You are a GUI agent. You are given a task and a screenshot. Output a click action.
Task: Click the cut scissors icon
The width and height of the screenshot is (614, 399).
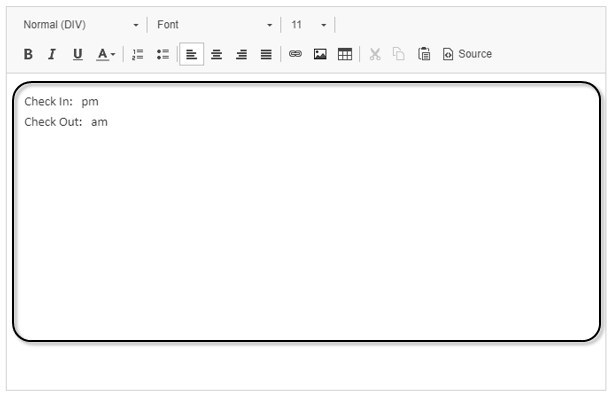375,54
